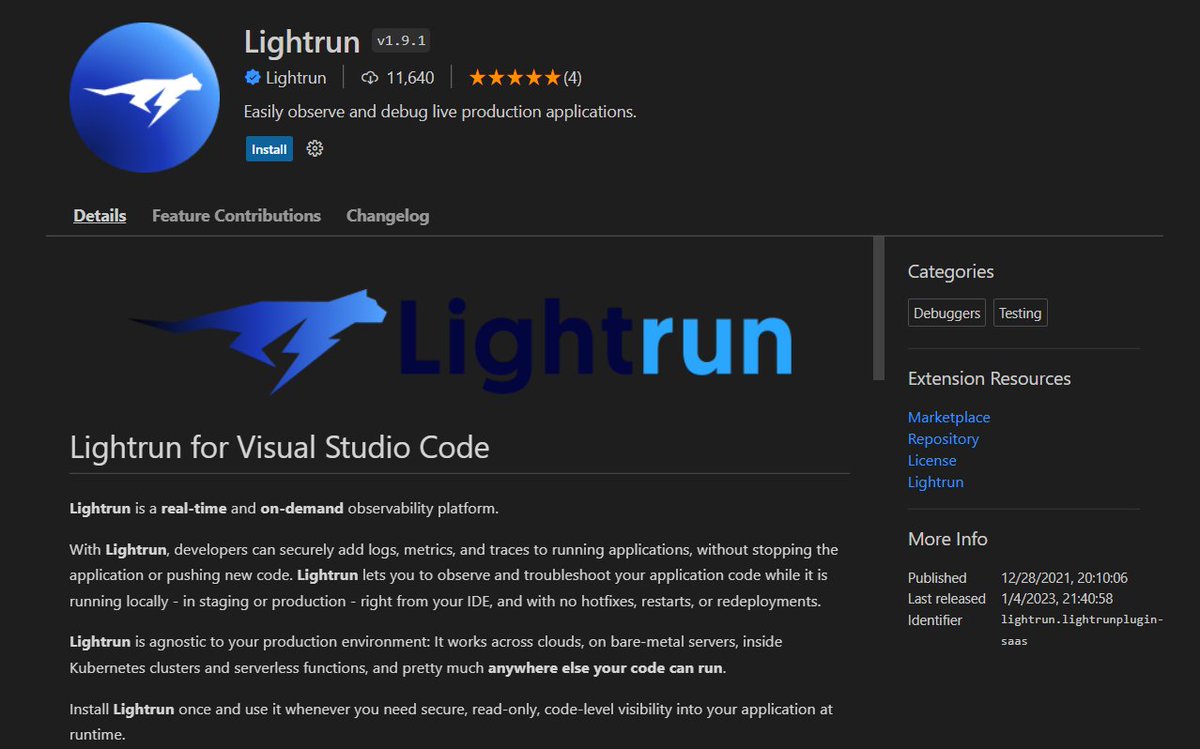Open the Lightrun publisher link
This screenshot has height=749, width=1200.
296,77
